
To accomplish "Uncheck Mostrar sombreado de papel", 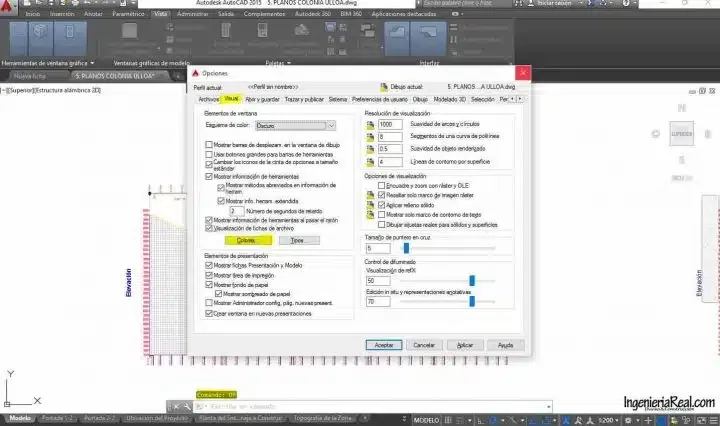I will pyautogui.click(x=219, y=294).
